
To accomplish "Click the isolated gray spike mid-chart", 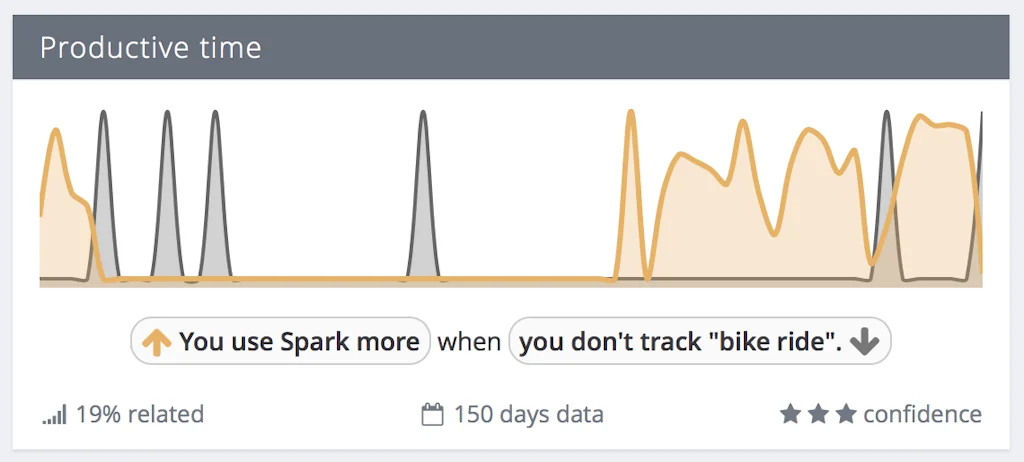I will 423,190.
